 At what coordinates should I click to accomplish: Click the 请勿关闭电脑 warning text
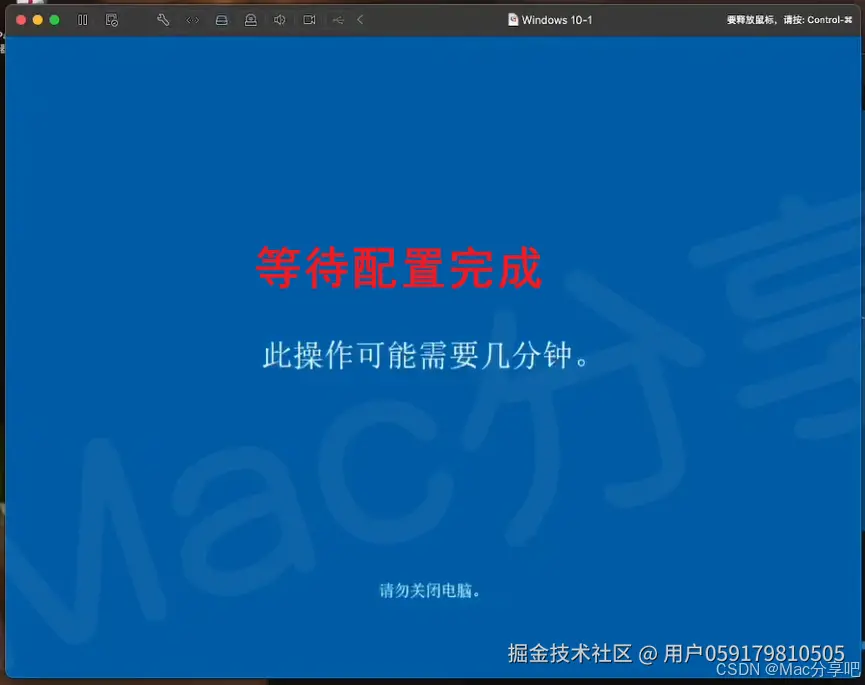tap(429, 590)
